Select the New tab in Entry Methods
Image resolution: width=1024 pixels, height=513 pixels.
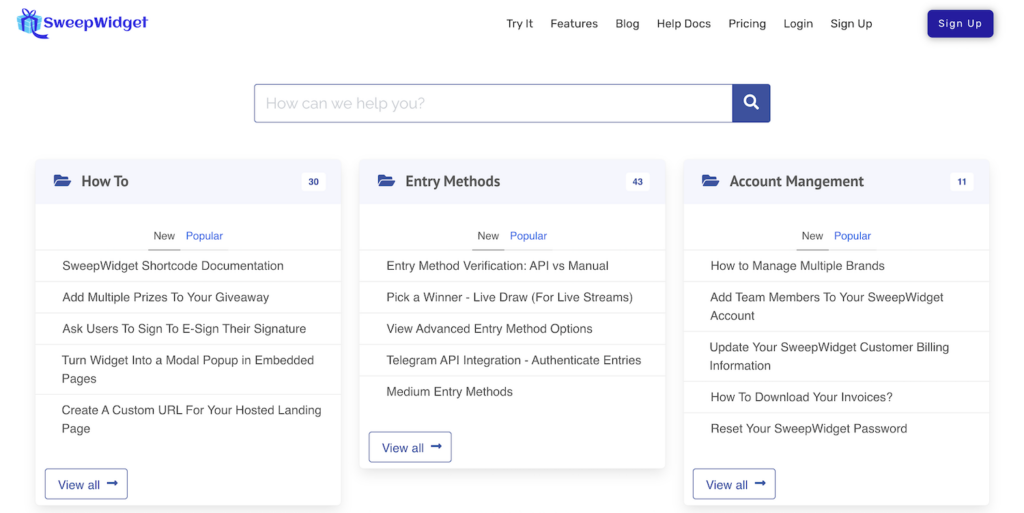[488, 236]
